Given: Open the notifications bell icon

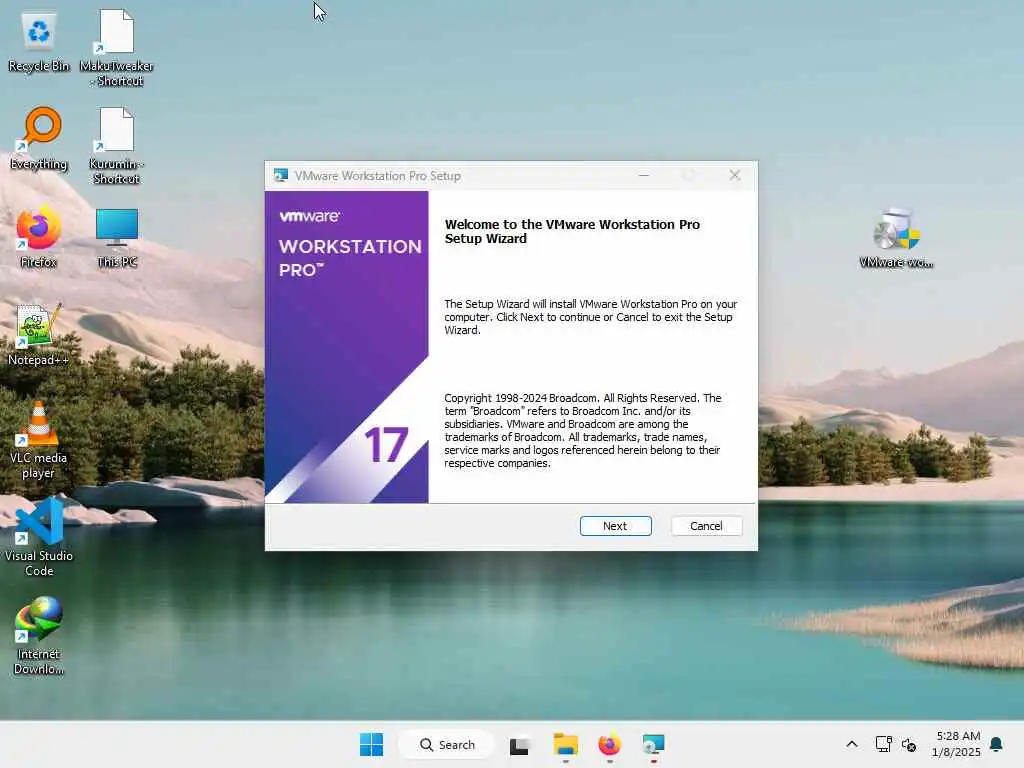Looking at the screenshot, I should tap(996, 744).
